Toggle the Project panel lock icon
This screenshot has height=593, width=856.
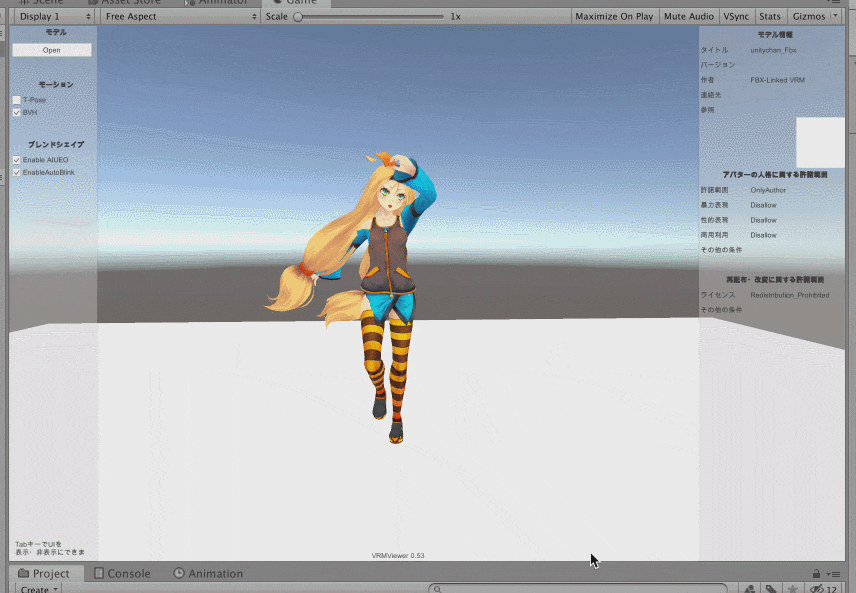(x=816, y=573)
